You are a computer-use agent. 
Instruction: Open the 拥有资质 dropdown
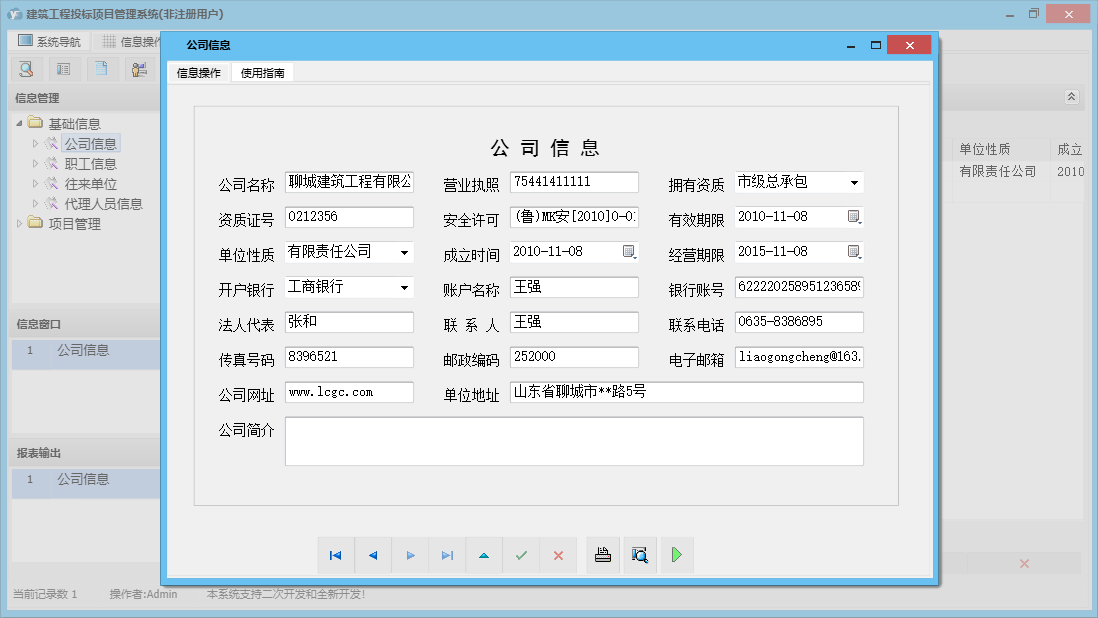(x=854, y=183)
